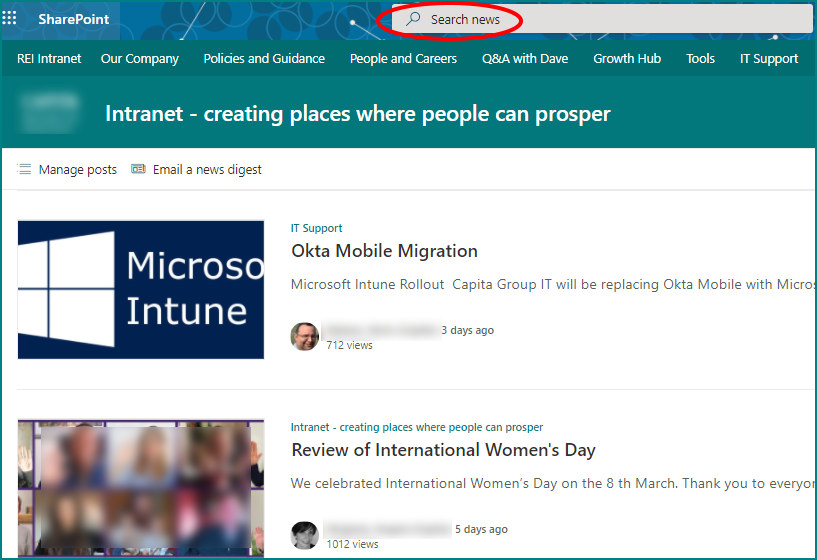The width and height of the screenshot is (817, 560).
Task: Click the Microsoft Intune Rollout description text
Action: tap(552, 284)
